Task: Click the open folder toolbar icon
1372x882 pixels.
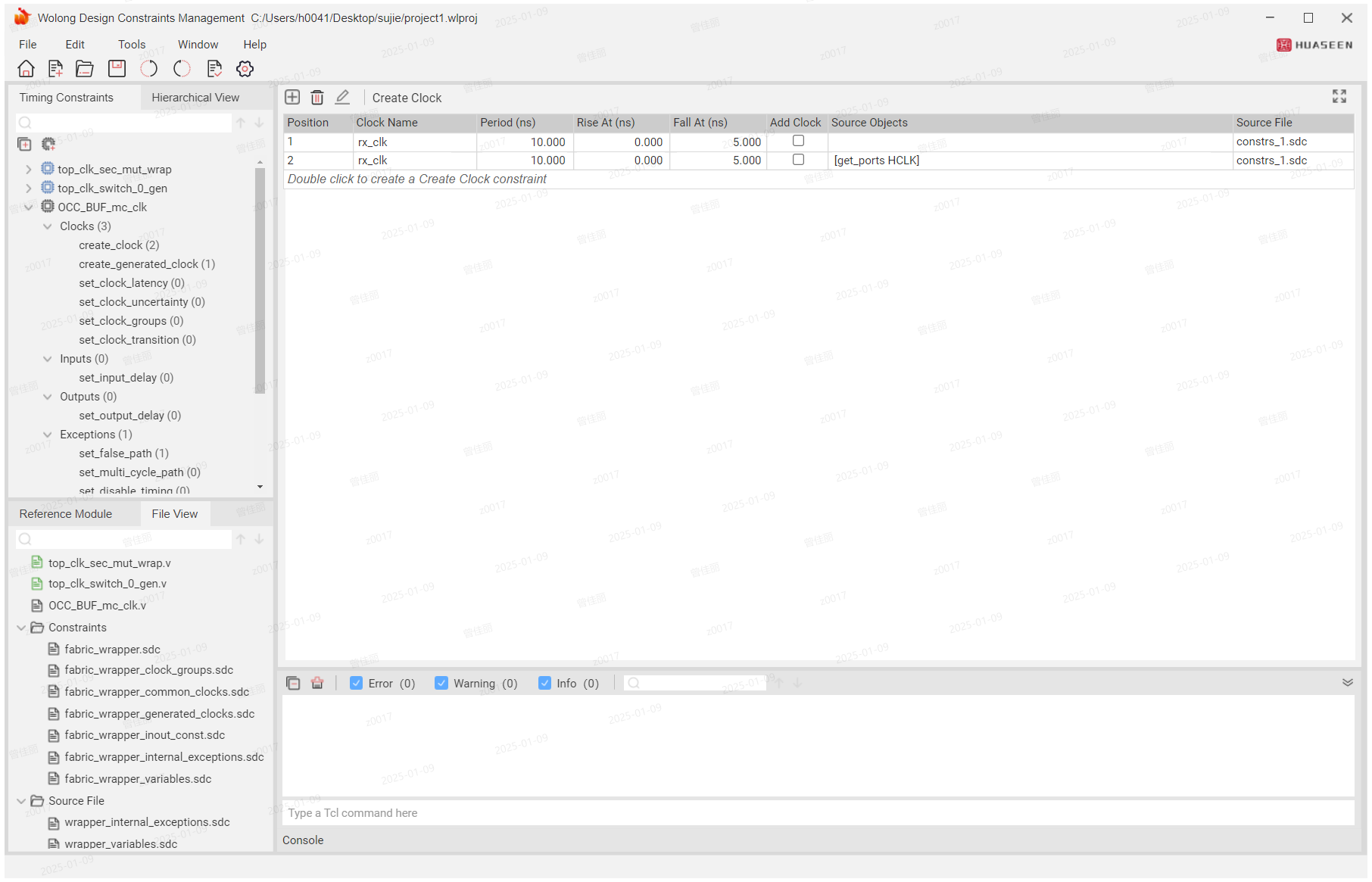Action: [x=85, y=69]
